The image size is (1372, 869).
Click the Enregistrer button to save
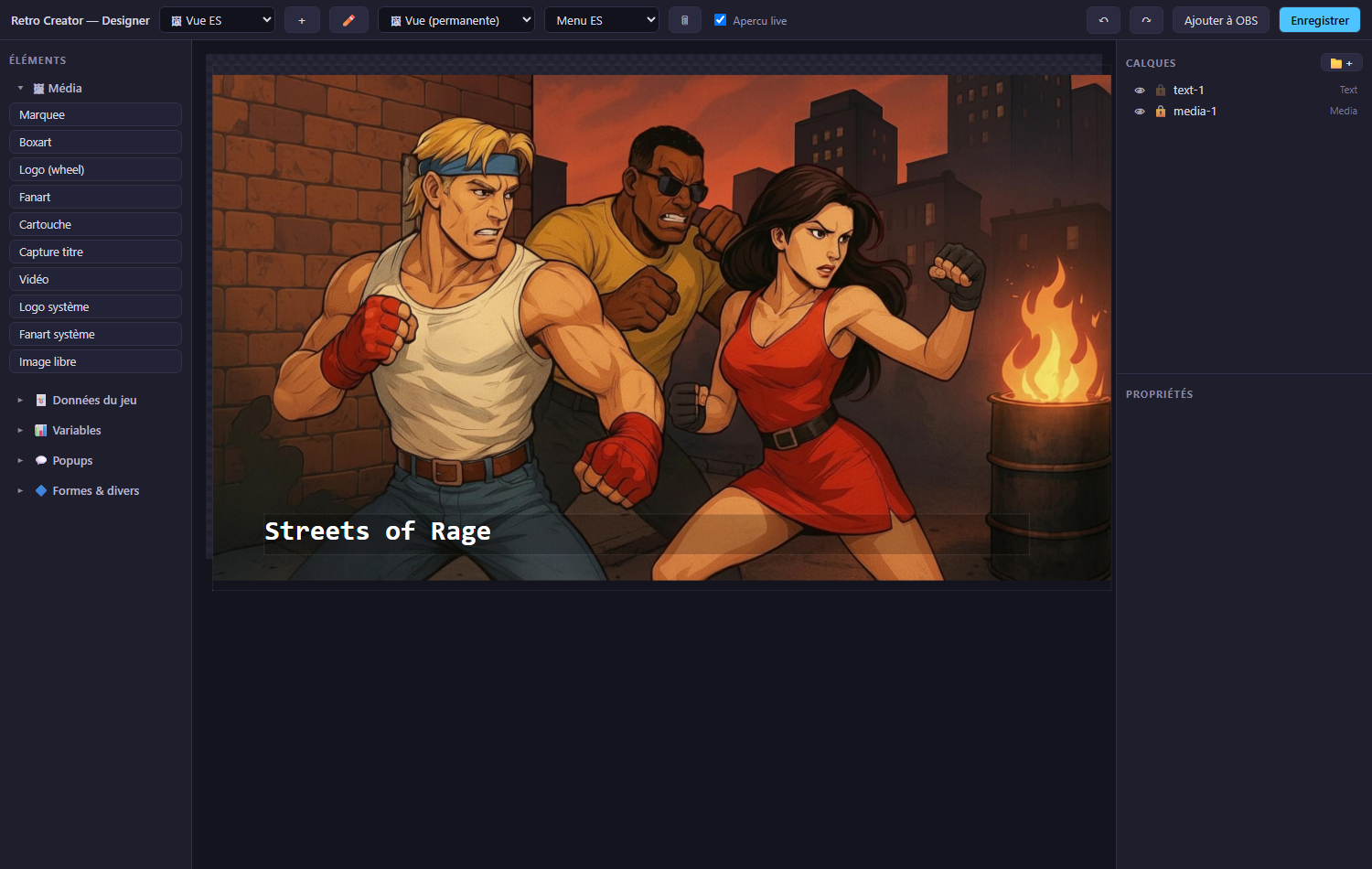tap(1319, 20)
